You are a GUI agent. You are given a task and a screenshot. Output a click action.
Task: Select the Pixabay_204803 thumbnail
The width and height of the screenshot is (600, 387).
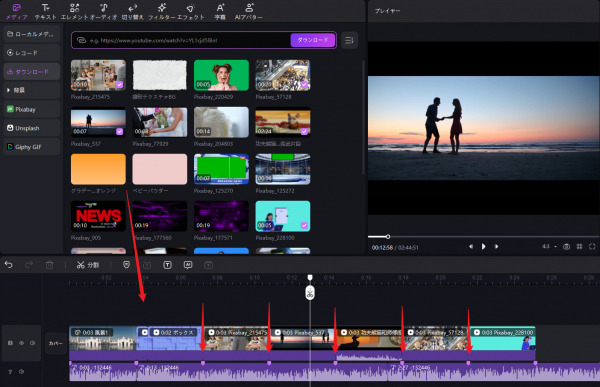221,122
